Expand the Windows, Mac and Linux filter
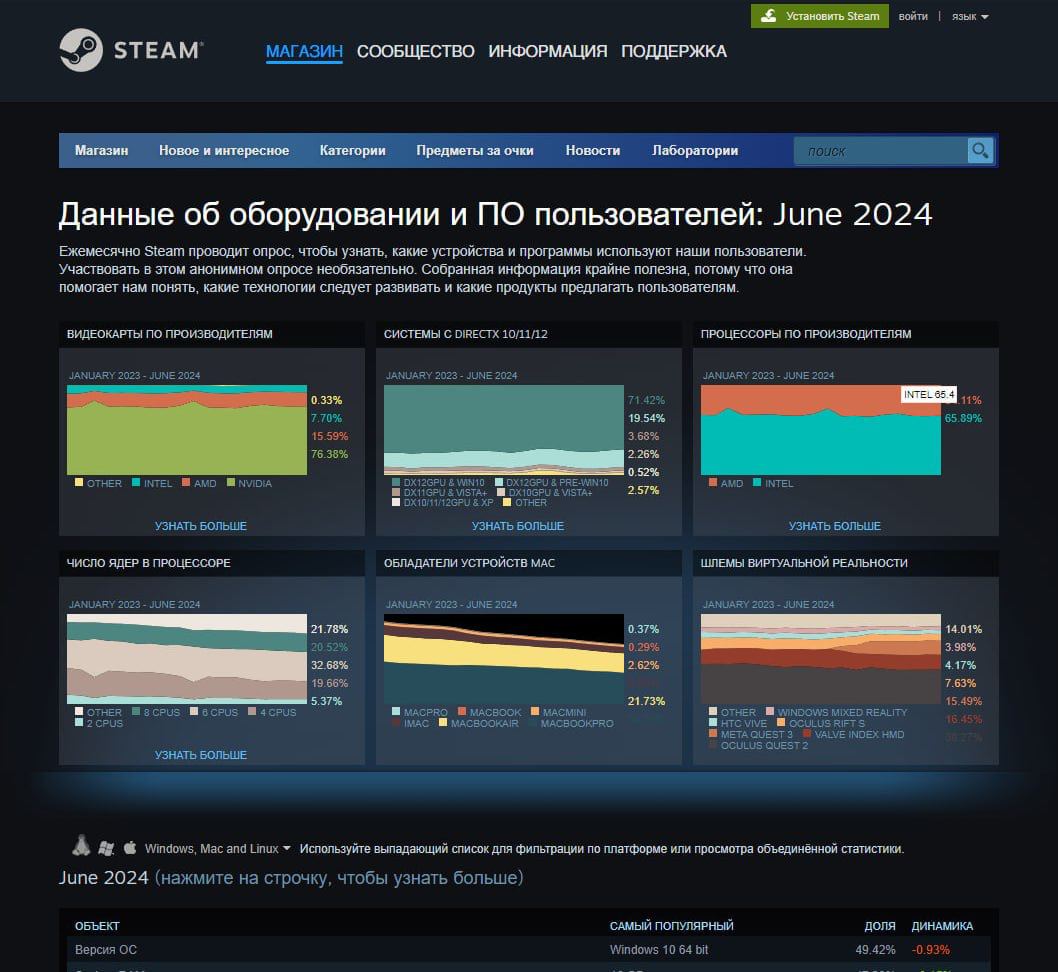 pos(217,849)
